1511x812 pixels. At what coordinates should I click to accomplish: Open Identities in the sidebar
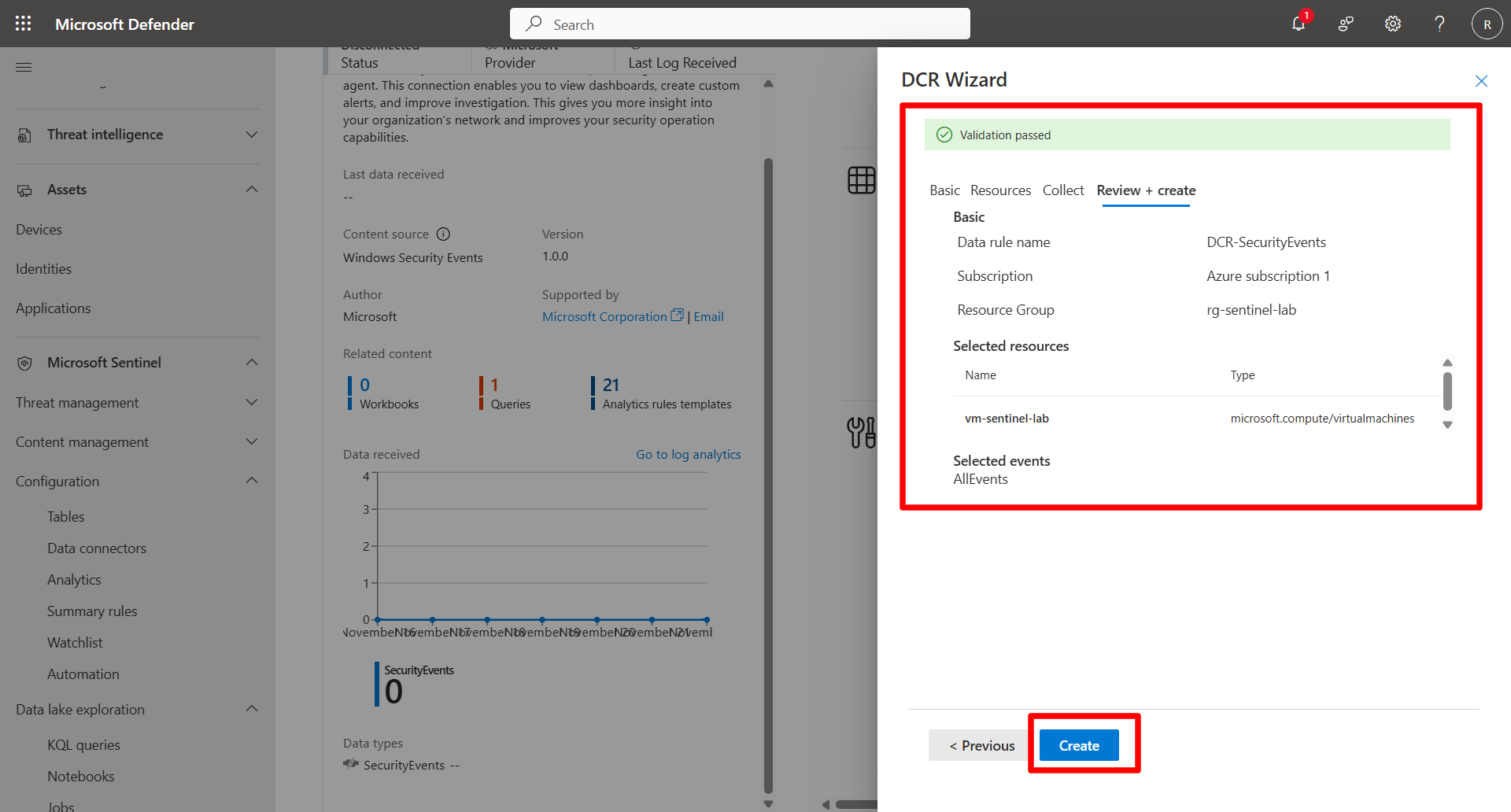click(43, 268)
